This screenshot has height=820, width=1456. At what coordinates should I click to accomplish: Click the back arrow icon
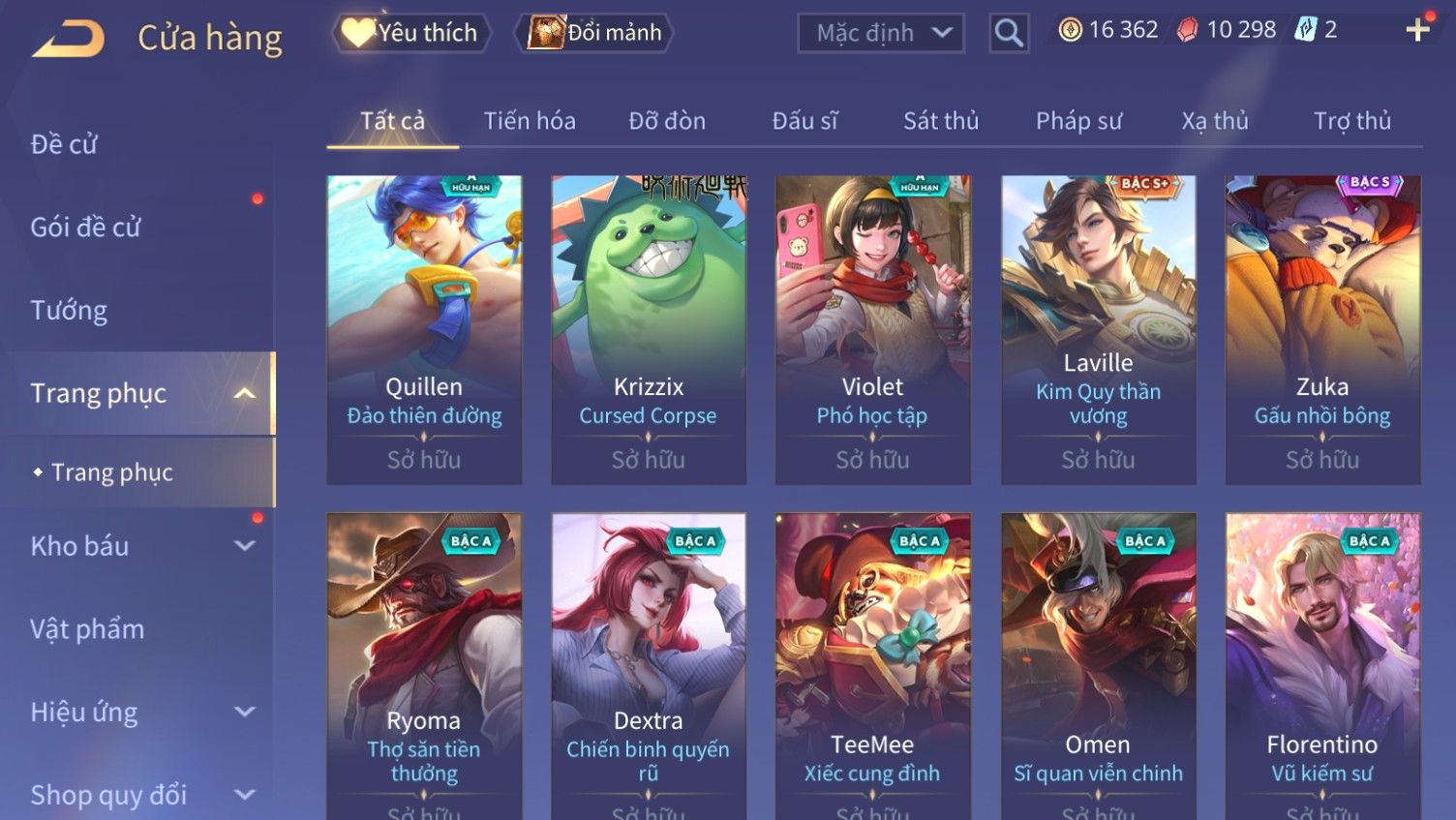click(68, 39)
